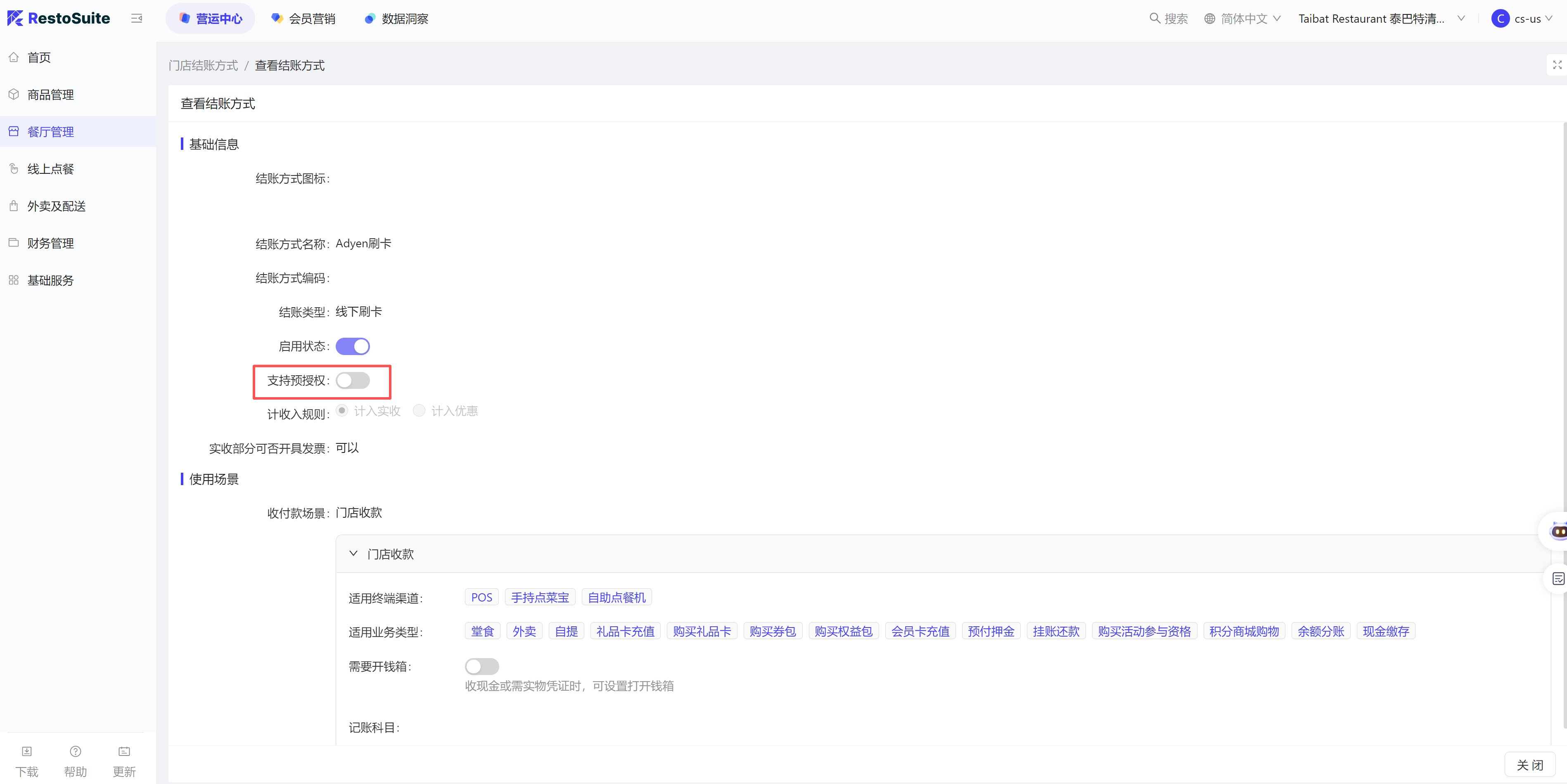1567x784 pixels.
Task: Toggle the 启用状态 enable switch
Action: coord(352,346)
